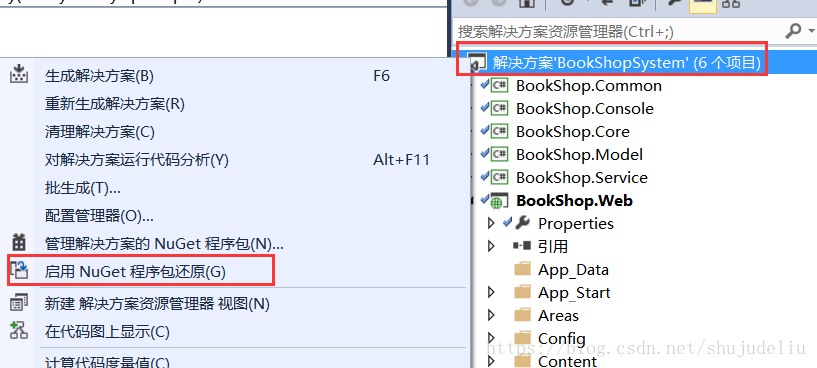The image size is (817, 368).
Task: Open 批生成(T)... from the context menu
Action: 83,188
